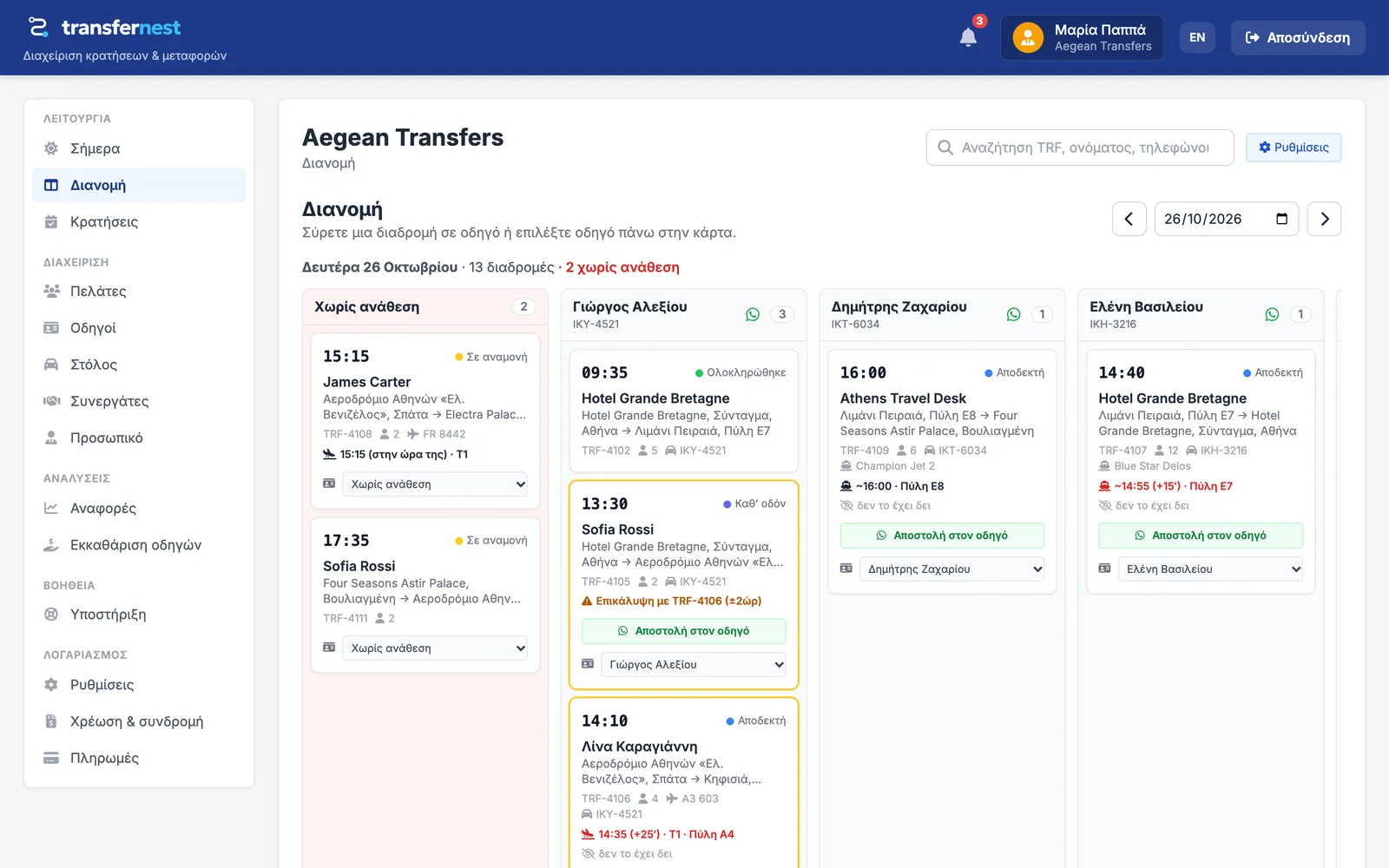This screenshot has height=868, width=1389.
Task: Send 14:40 Hotel Grande Bretagne ride to driver
Action: click(x=1201, y=536)
